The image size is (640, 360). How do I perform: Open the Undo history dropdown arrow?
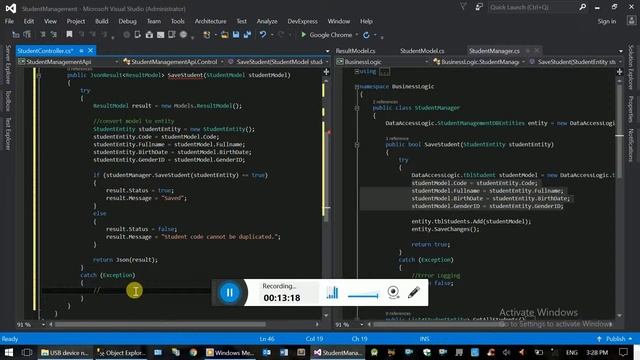pos(272,35)
